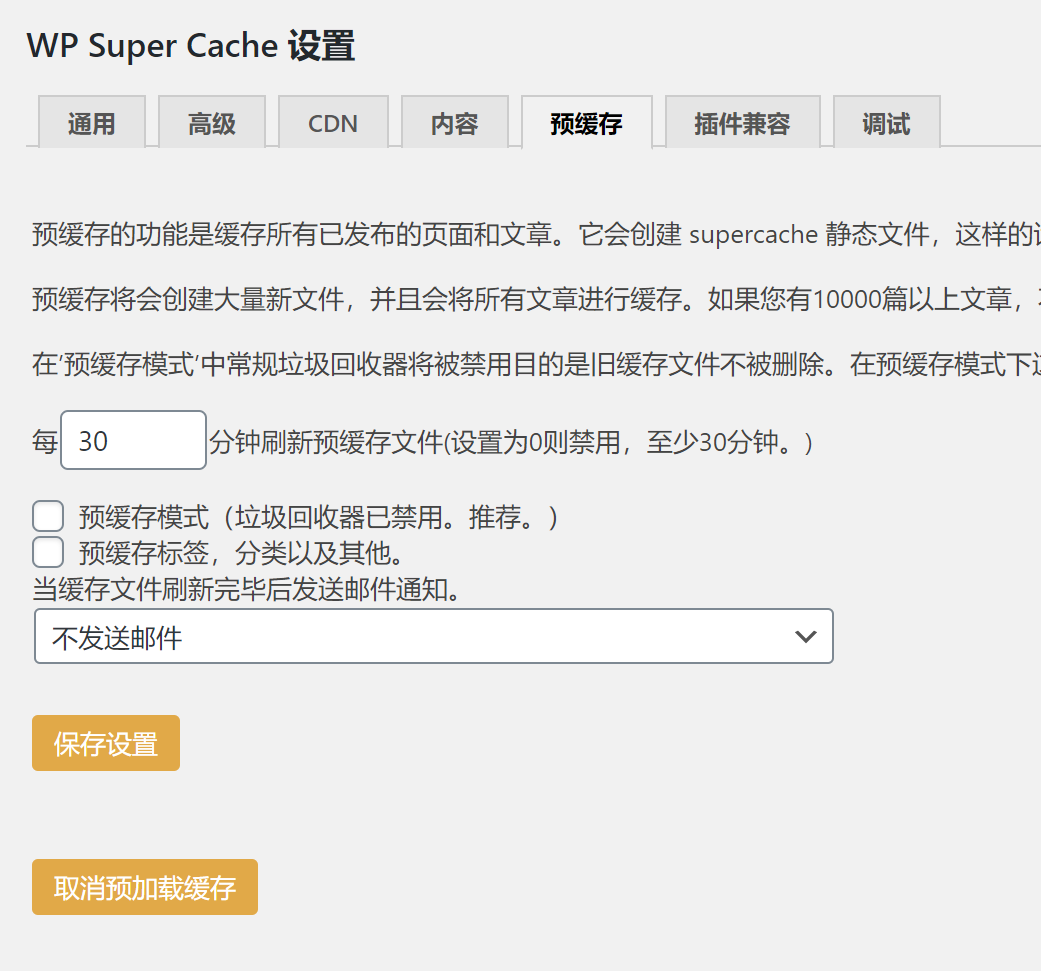The width and height of the screenshot is (1041, 971).
Task: Open the 不发送邮件 email notification dropdown
Action: [433, 637]
